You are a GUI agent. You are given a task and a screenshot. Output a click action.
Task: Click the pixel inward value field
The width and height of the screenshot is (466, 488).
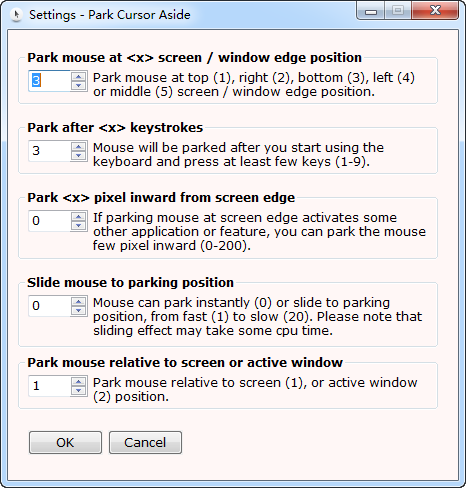(50, 221)
